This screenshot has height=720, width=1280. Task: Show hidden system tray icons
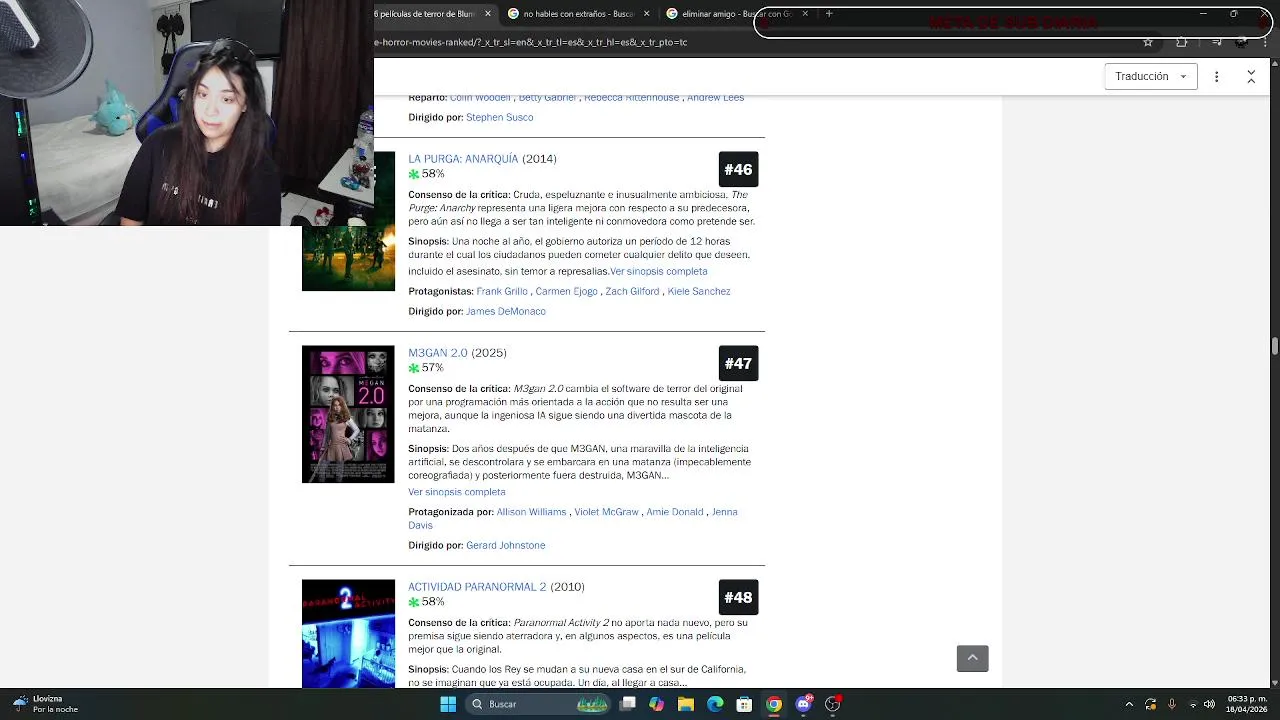click(x=1129, y=704)
